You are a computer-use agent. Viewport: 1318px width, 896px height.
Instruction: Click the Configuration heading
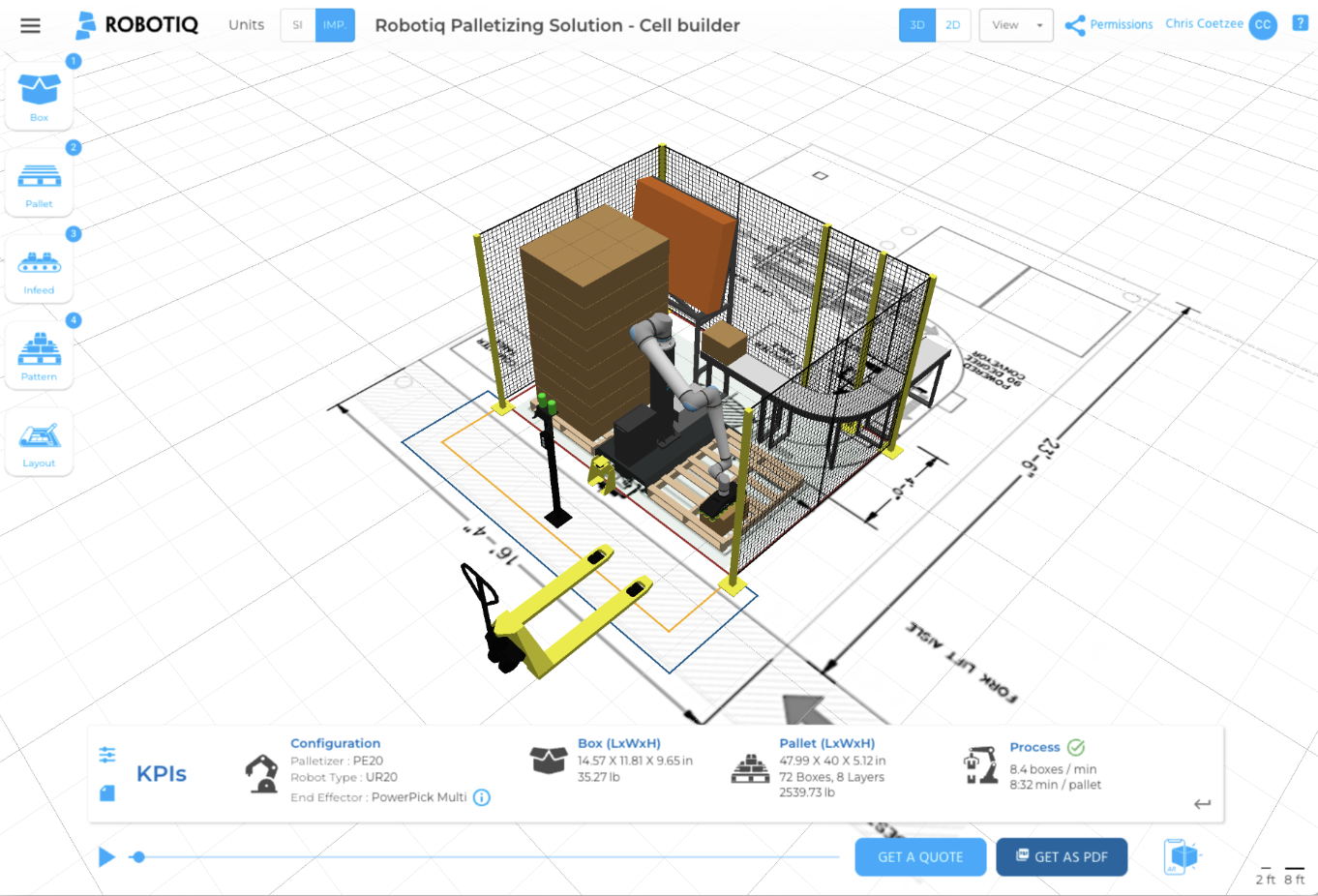pyautogui.click(x=335, y=743)
